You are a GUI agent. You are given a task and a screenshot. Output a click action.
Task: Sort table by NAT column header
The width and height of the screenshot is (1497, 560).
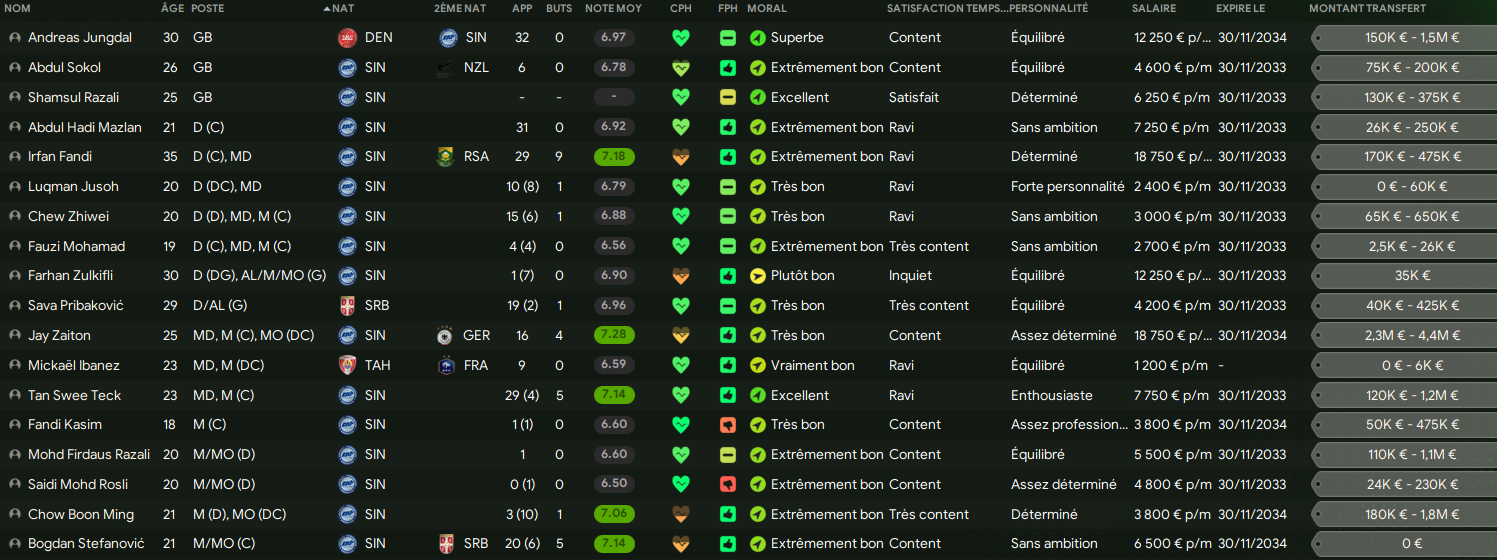(343, 8)
